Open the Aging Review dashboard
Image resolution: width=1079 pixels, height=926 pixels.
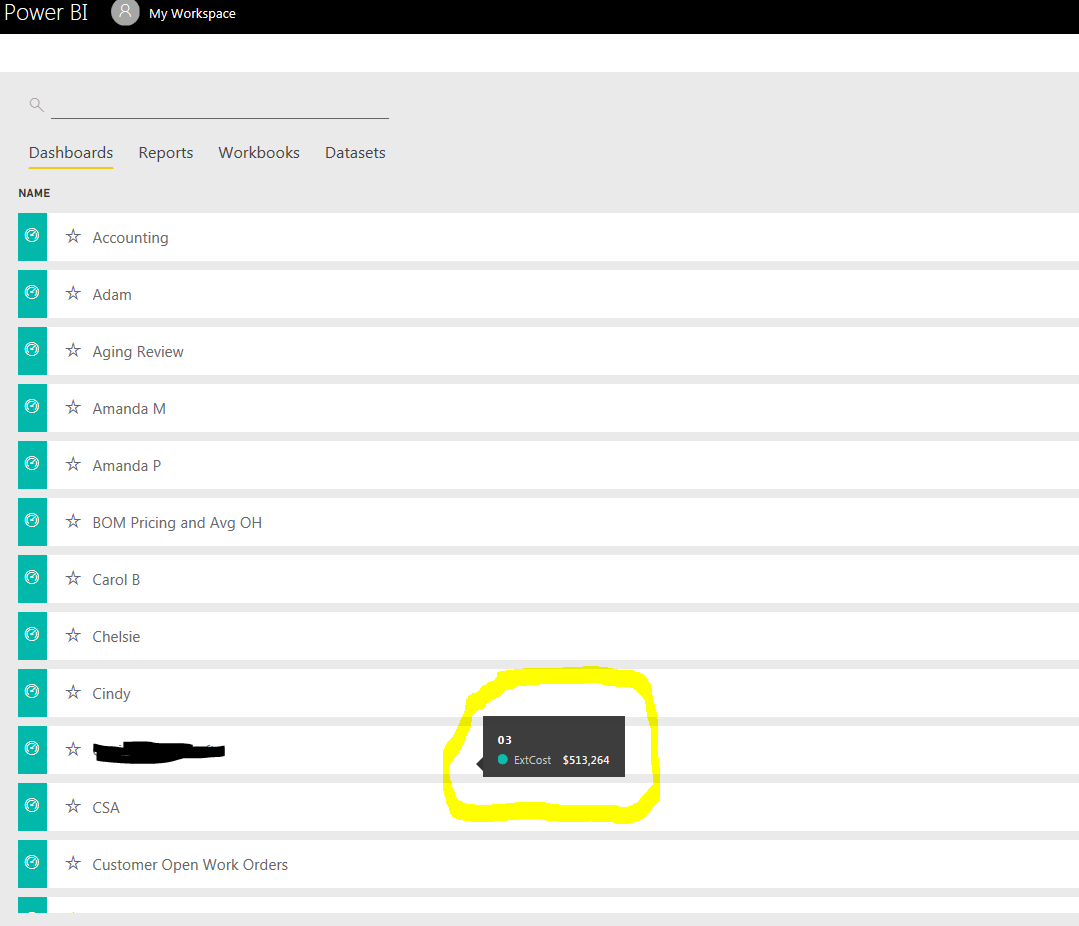tap(138, 352)
